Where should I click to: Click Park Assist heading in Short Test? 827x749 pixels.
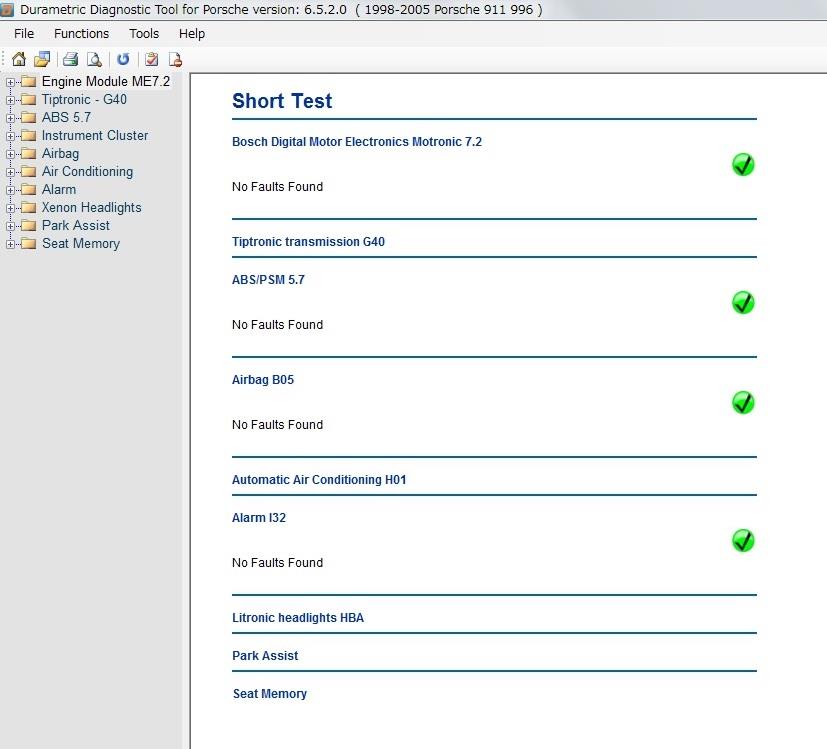click(265, 656)
